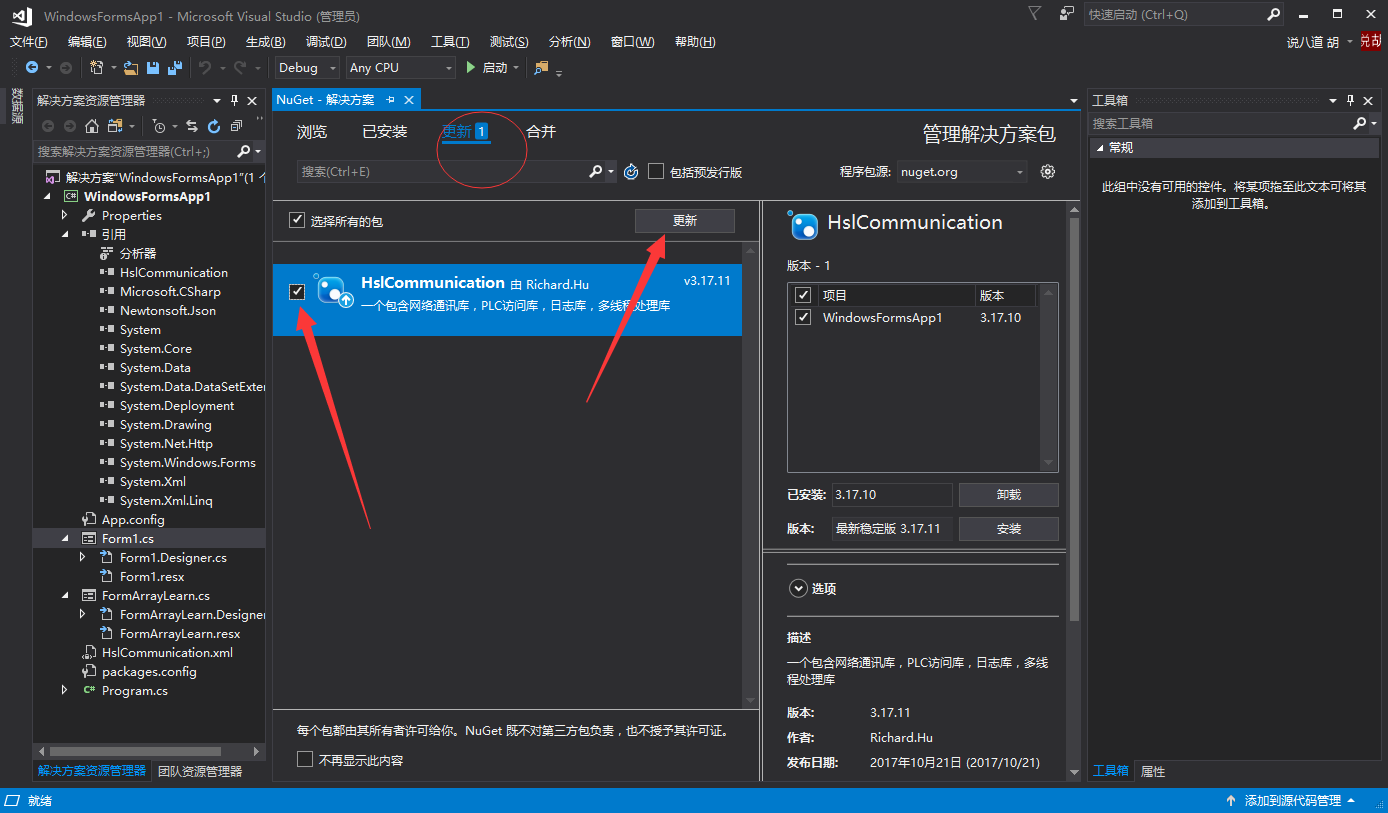This screenshot has height=813, width=1388.
Task: Open the feedback icon near Quick Launch
Action: point(1067,14)
